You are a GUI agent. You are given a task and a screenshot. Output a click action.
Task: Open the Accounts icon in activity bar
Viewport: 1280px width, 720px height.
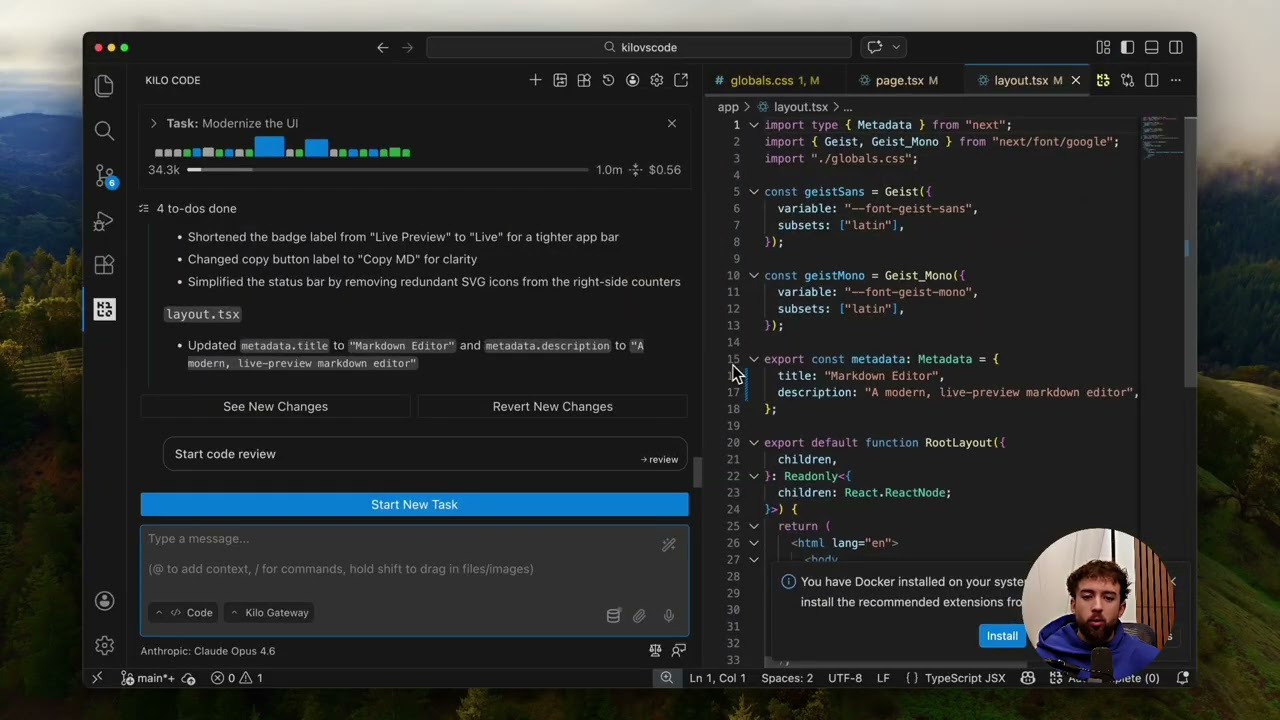click(x=104, y=601)
